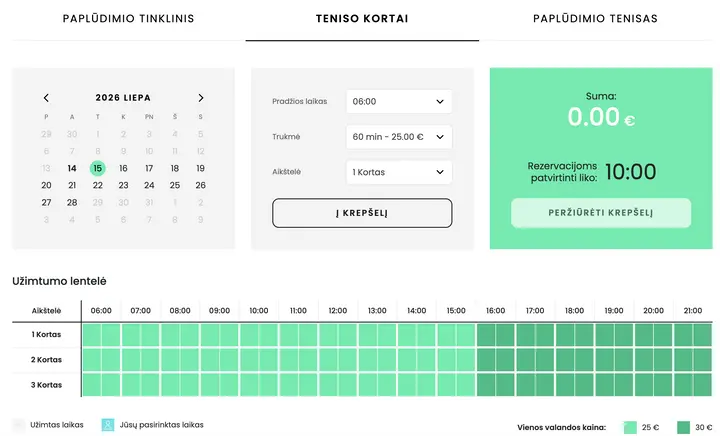Select 3 Kortas slot at 21:00

click(x=683, y=385)
